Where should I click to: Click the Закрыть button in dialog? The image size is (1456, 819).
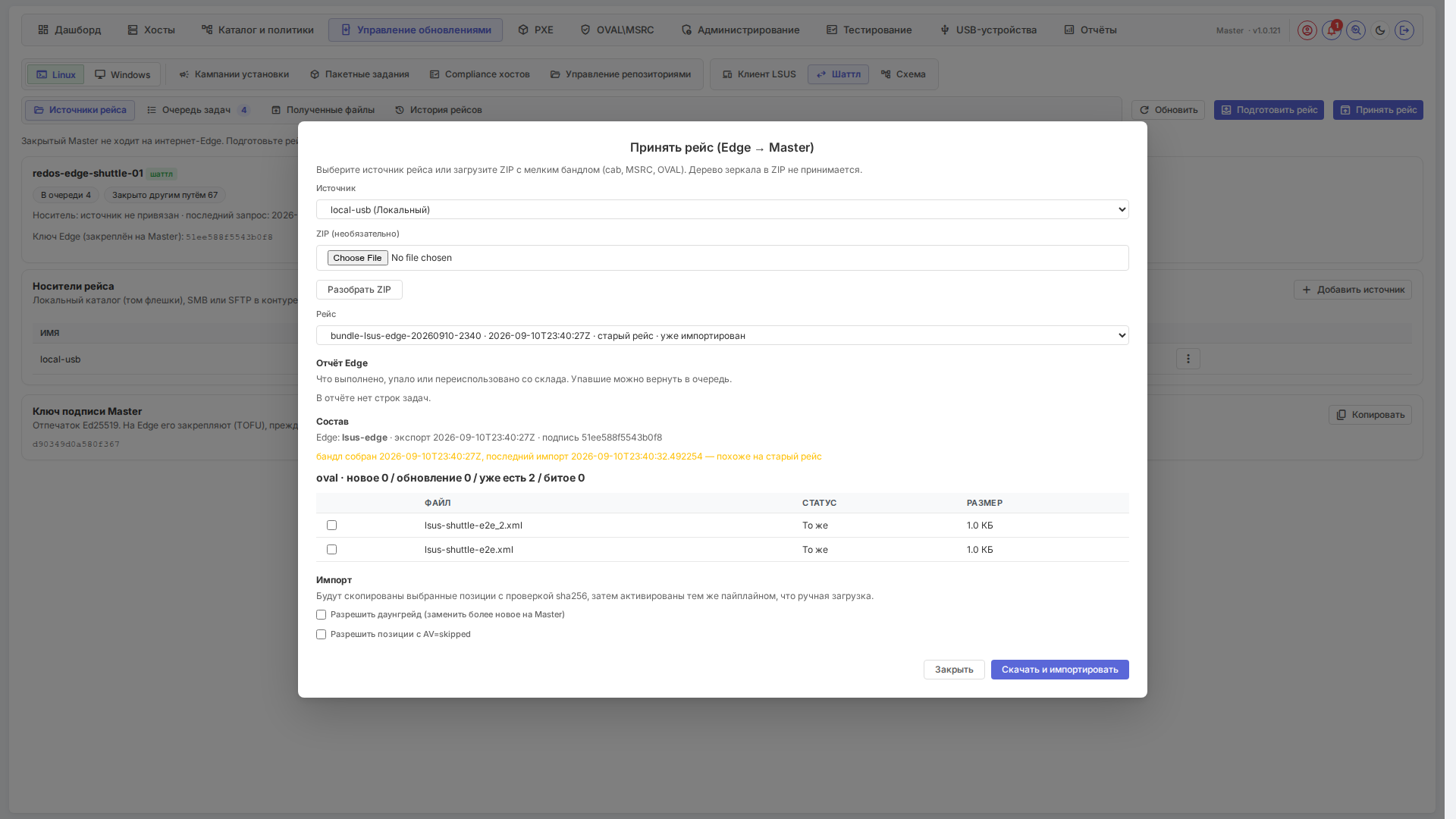[x=954, y=670]
